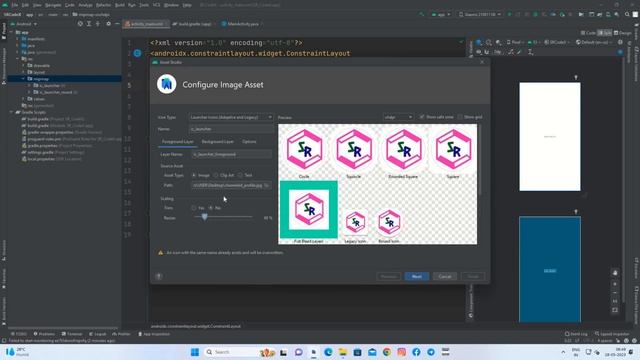Click the green Run app icon
This screenshot has width=640, height=360.
pos(509,14)
